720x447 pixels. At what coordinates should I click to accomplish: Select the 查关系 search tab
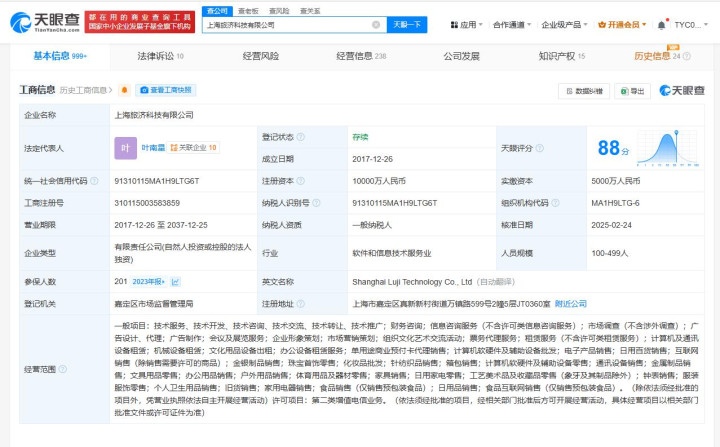(x=310, y=11)
